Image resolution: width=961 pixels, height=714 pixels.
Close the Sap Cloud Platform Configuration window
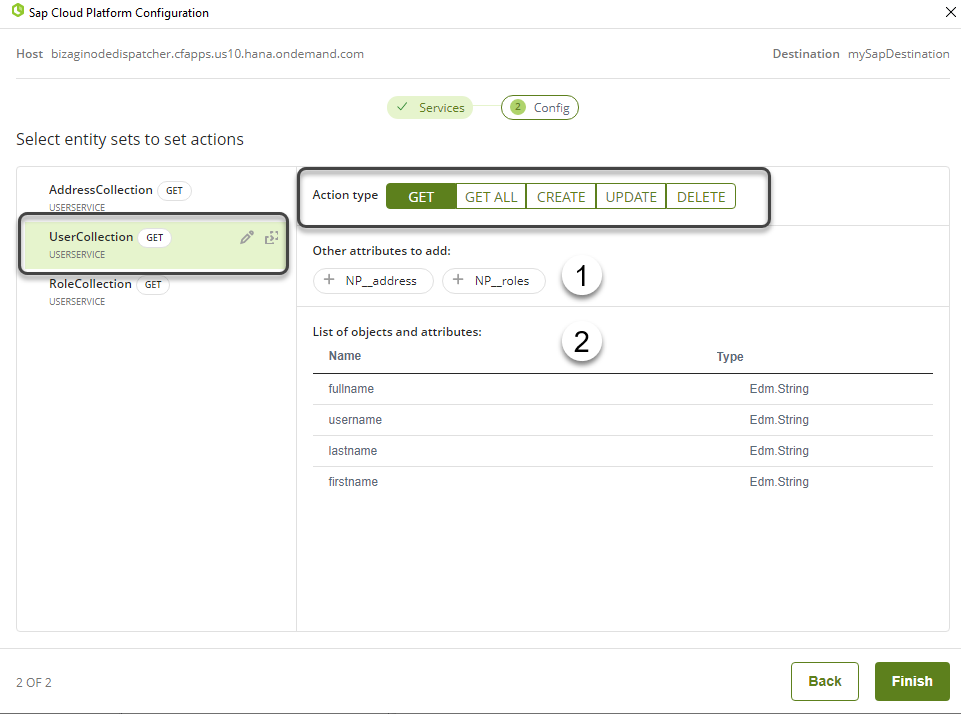951,12
